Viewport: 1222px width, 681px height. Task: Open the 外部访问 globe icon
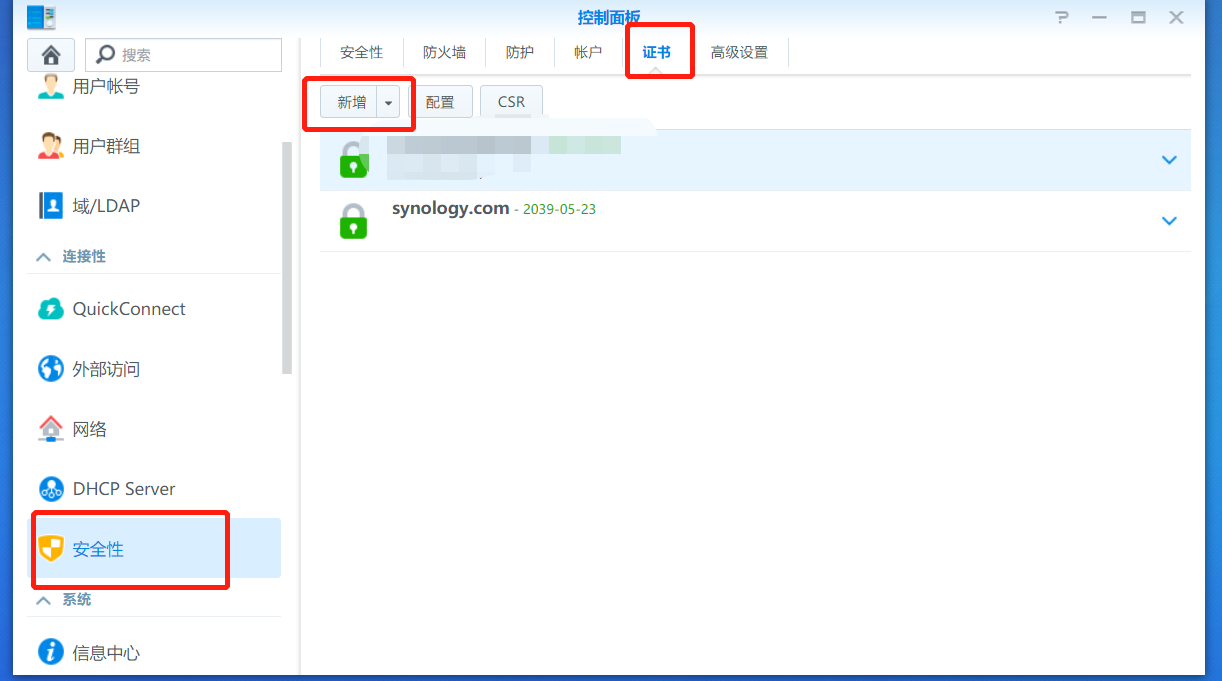click(50, 369)
